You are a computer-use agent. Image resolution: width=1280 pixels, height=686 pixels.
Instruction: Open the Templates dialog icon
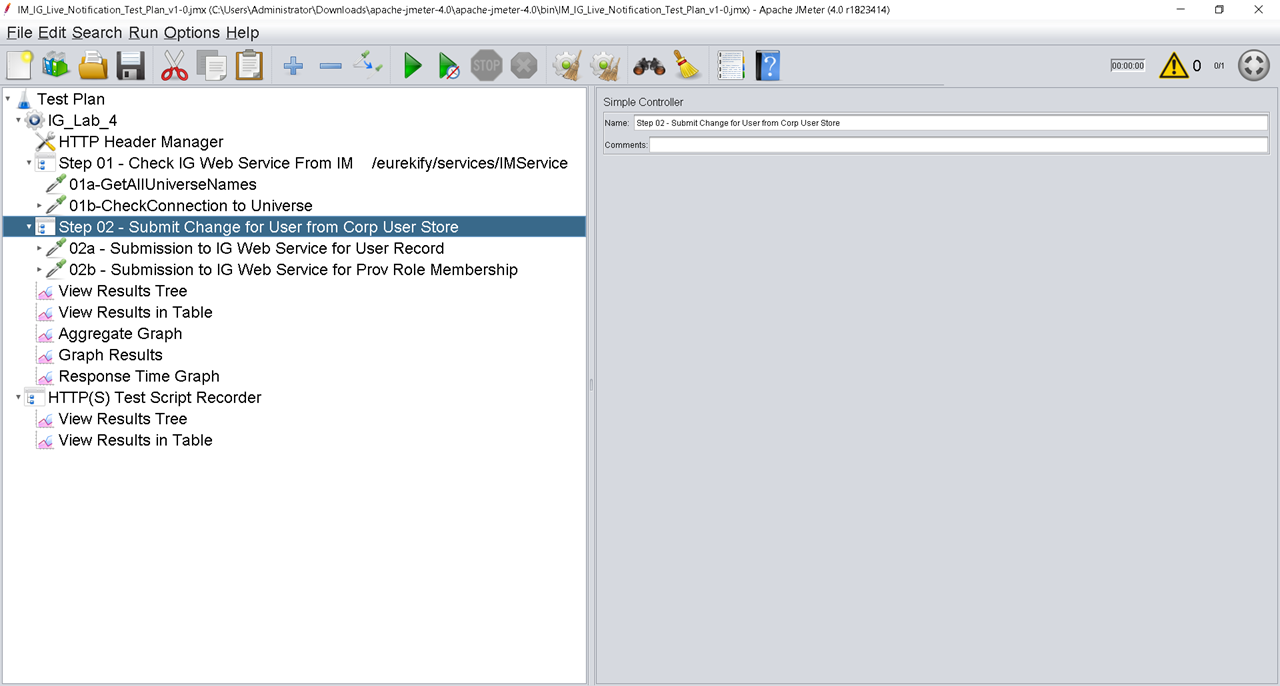point(55,65)
